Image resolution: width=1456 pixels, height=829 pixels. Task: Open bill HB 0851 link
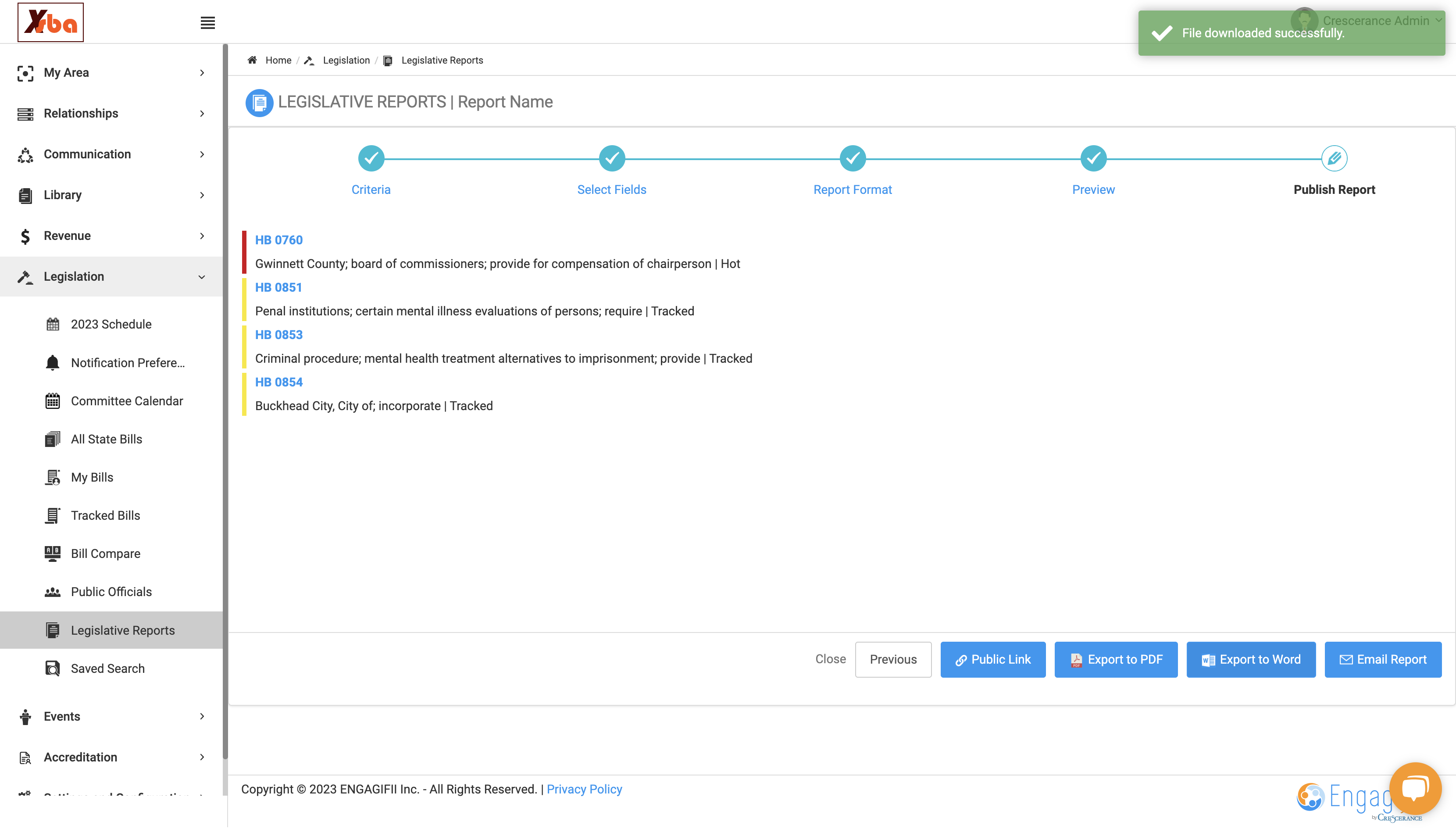click(278, 287)
